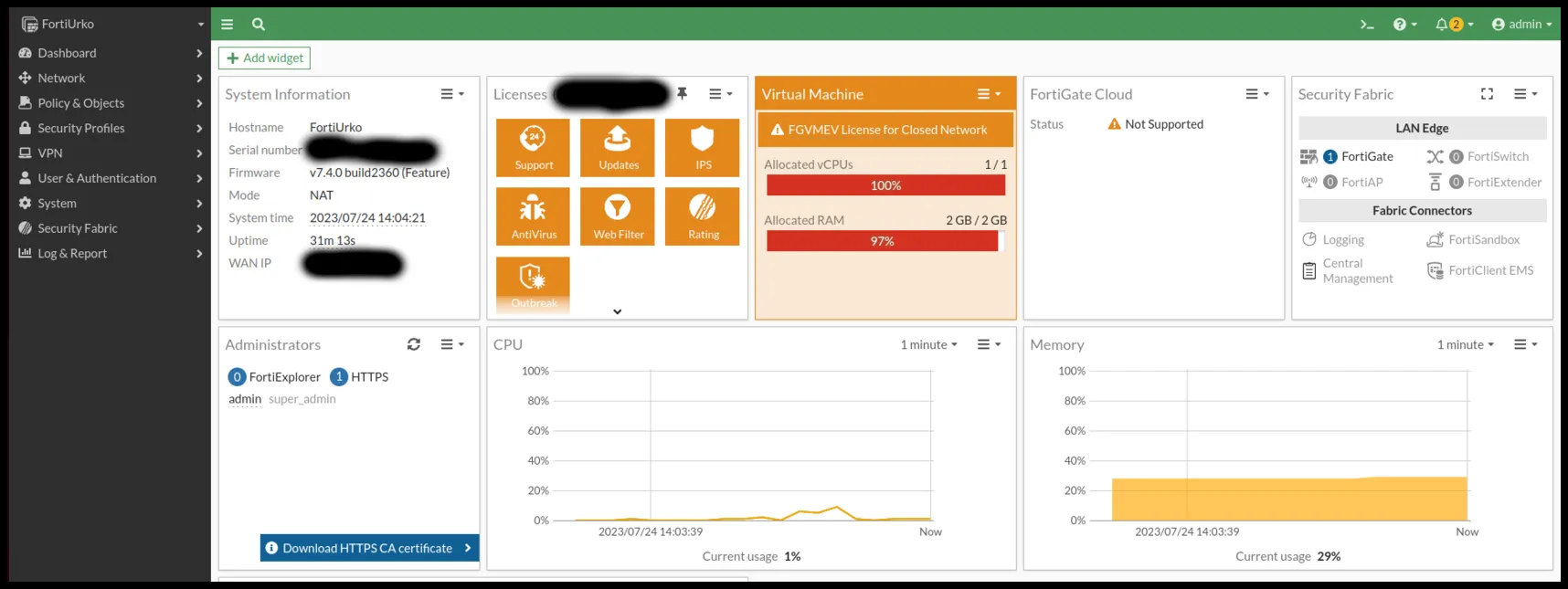The image size is (1568, 589).
Task: Expand the Log & Report chevron
Action: point(199,254)
